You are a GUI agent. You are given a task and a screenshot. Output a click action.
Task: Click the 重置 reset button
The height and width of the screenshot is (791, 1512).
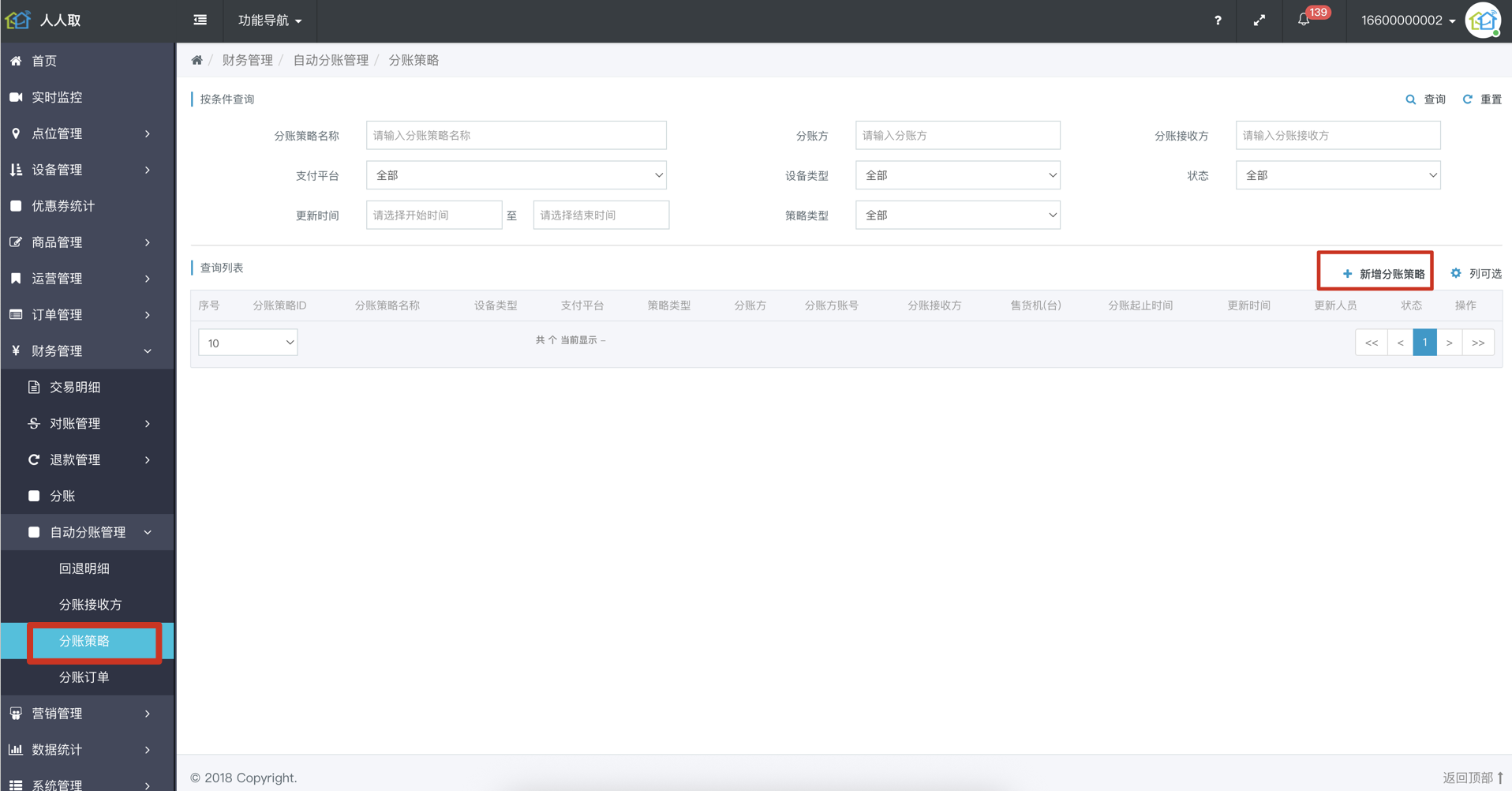pos(1482,99)
